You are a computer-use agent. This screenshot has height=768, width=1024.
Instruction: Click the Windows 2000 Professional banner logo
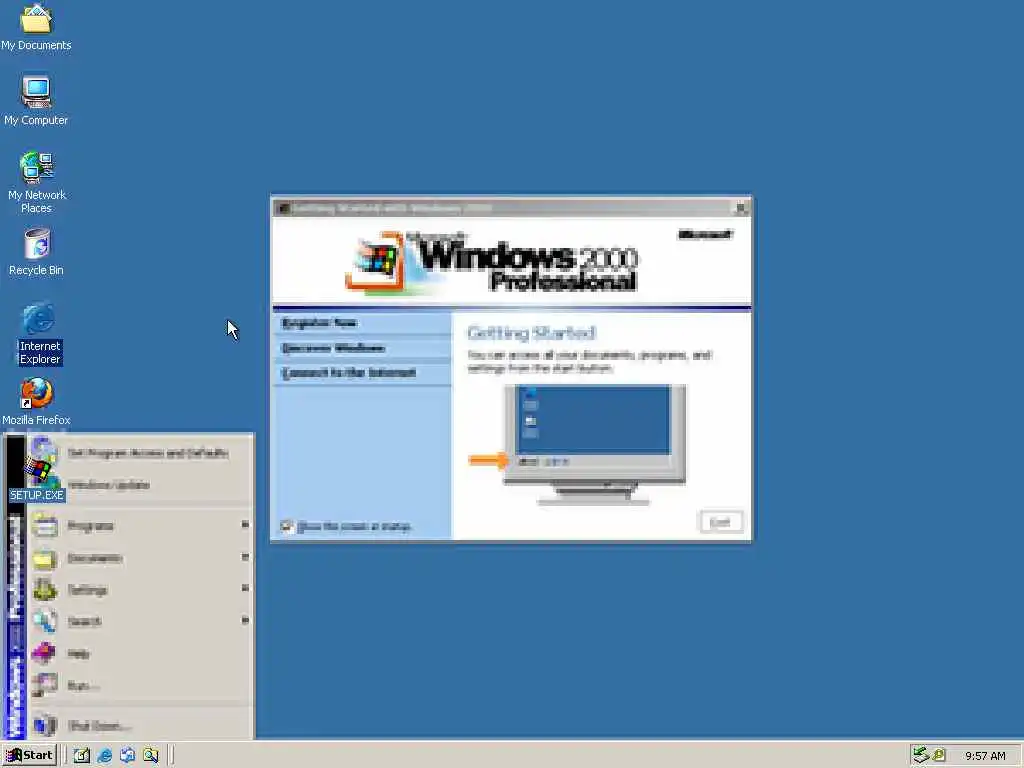(x=493, y=263)
